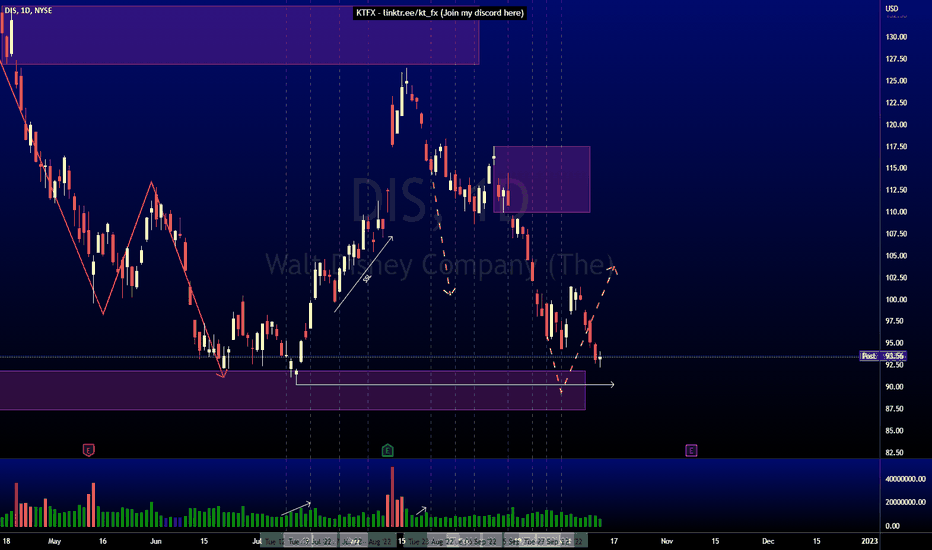Screen dimensions: 932x550
Task: Click the DIS, 1D, NYSE symbol label
Action: tap(28, 11)
